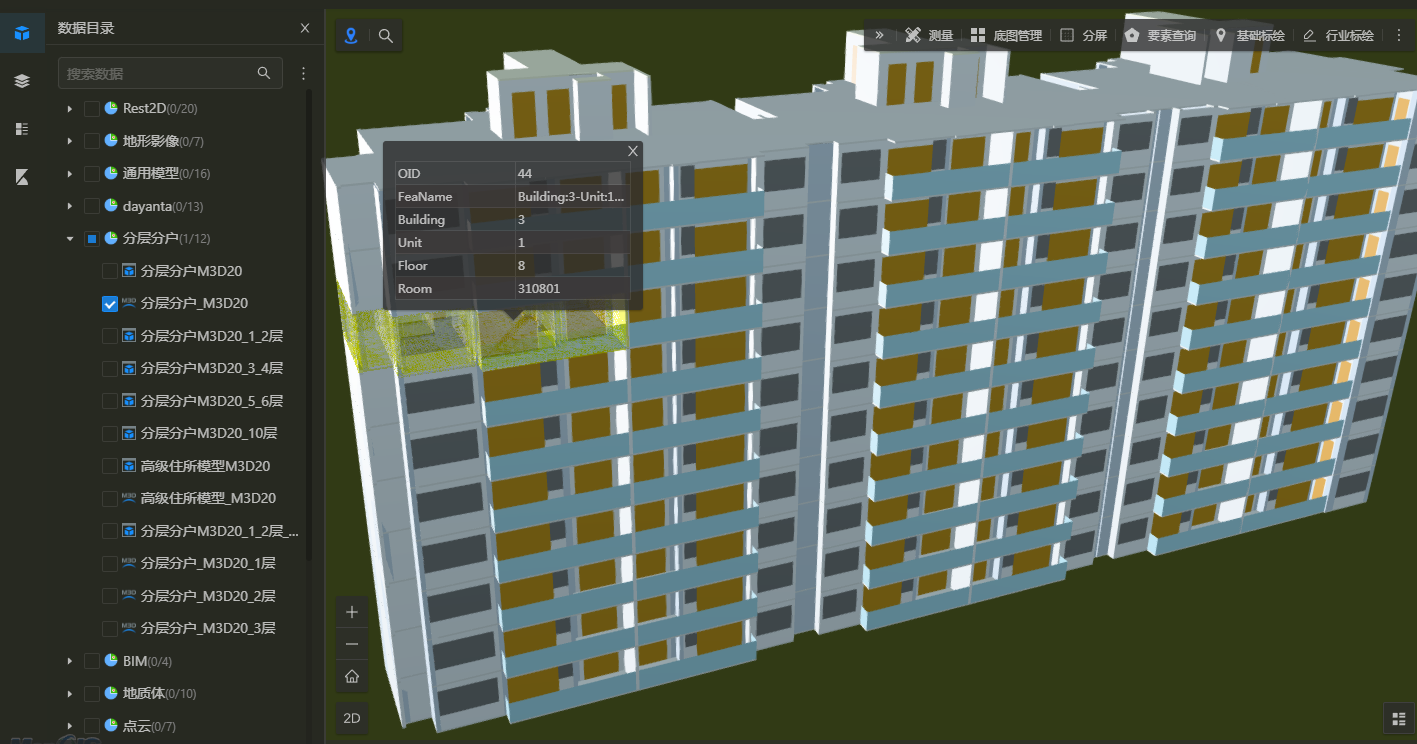Click the OID value 44
Viewport: 1417px width, 744px height.
click(x=525, y=174)
